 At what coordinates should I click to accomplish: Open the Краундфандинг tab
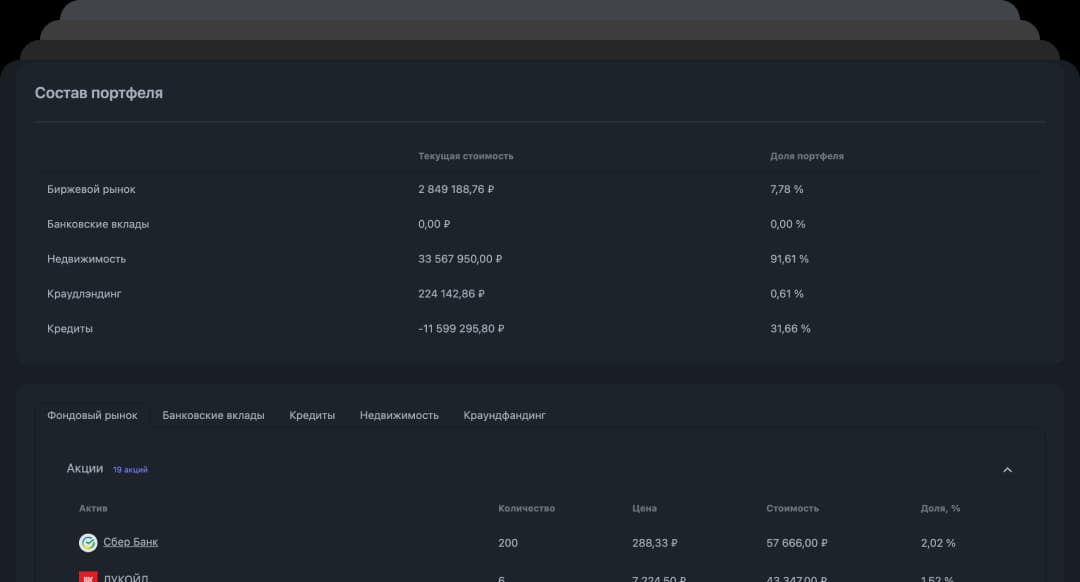coord(504,415)
